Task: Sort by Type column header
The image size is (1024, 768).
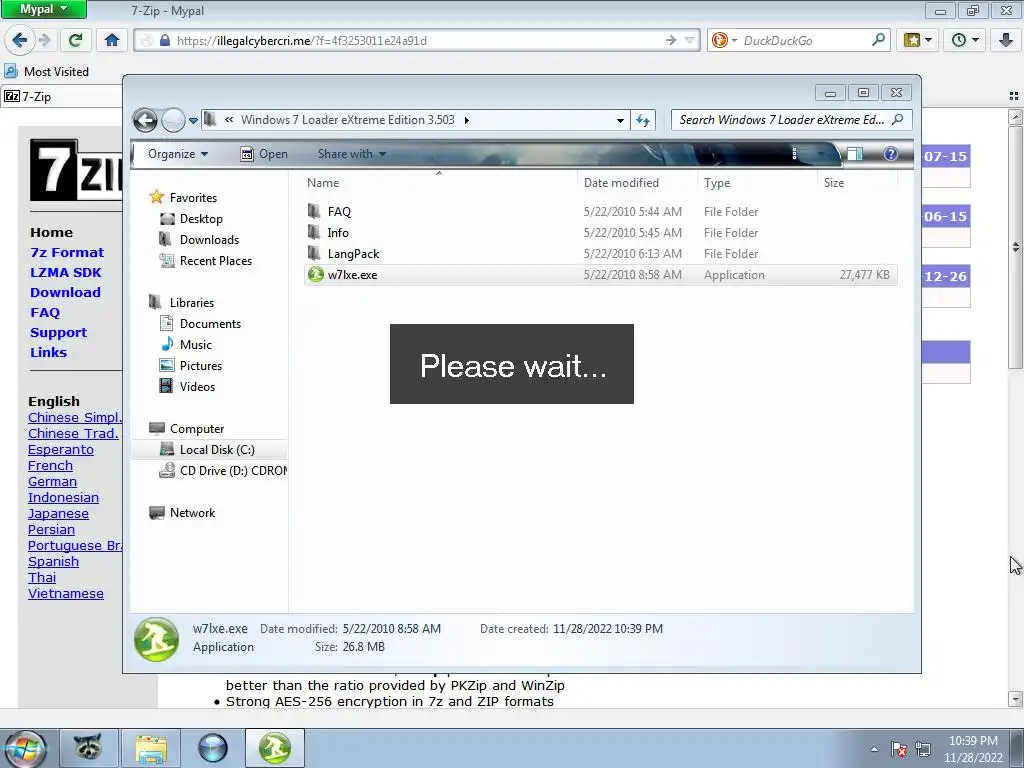Action: click(758, 183)
